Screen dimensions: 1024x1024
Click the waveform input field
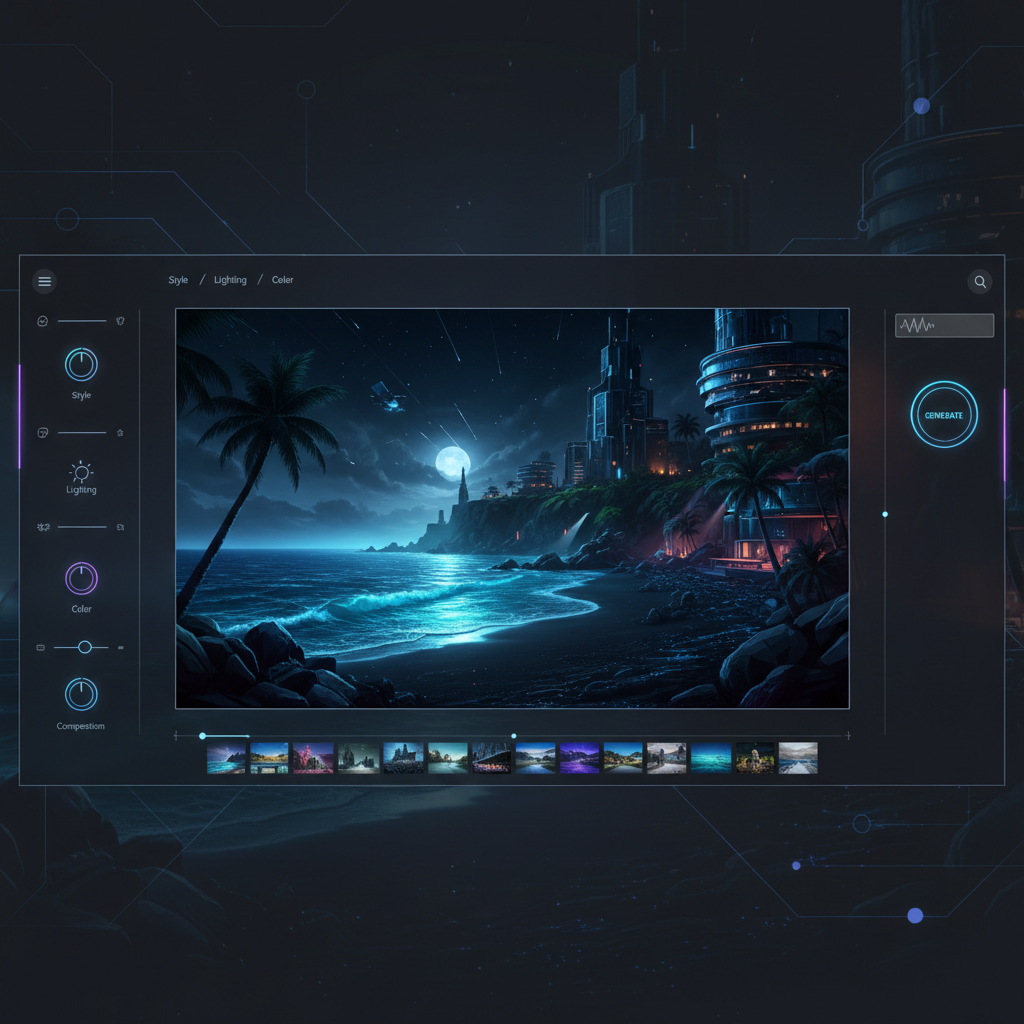(x=944, y=325)
